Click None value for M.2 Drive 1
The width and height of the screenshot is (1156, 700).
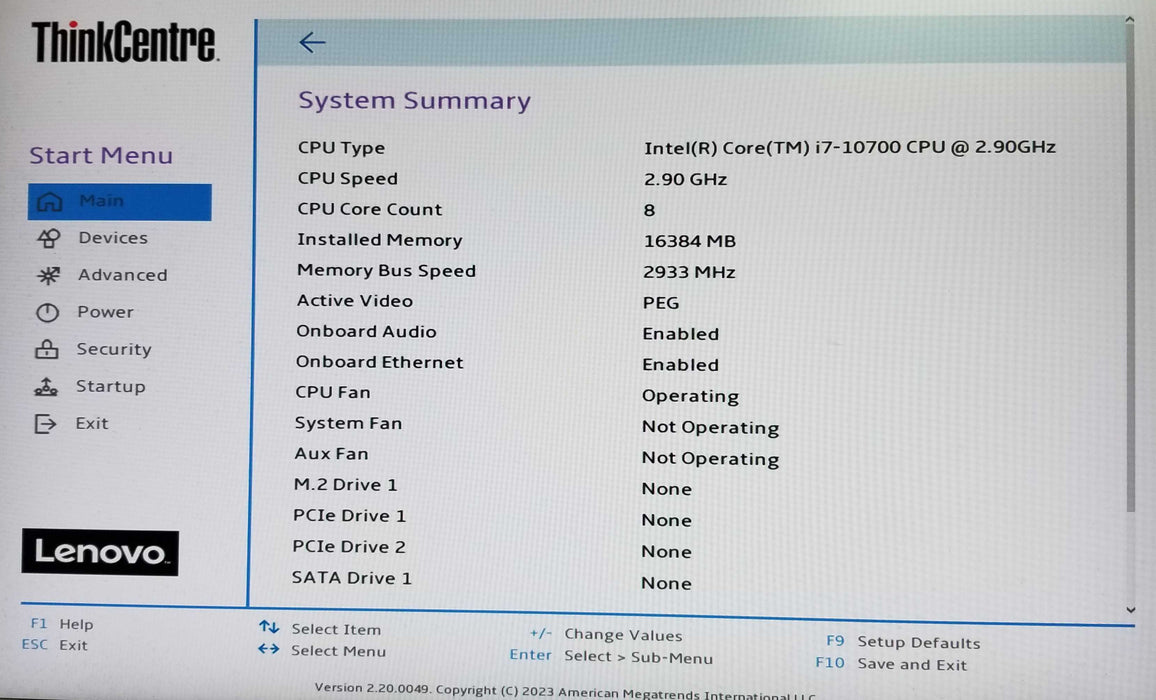[666, 489]
